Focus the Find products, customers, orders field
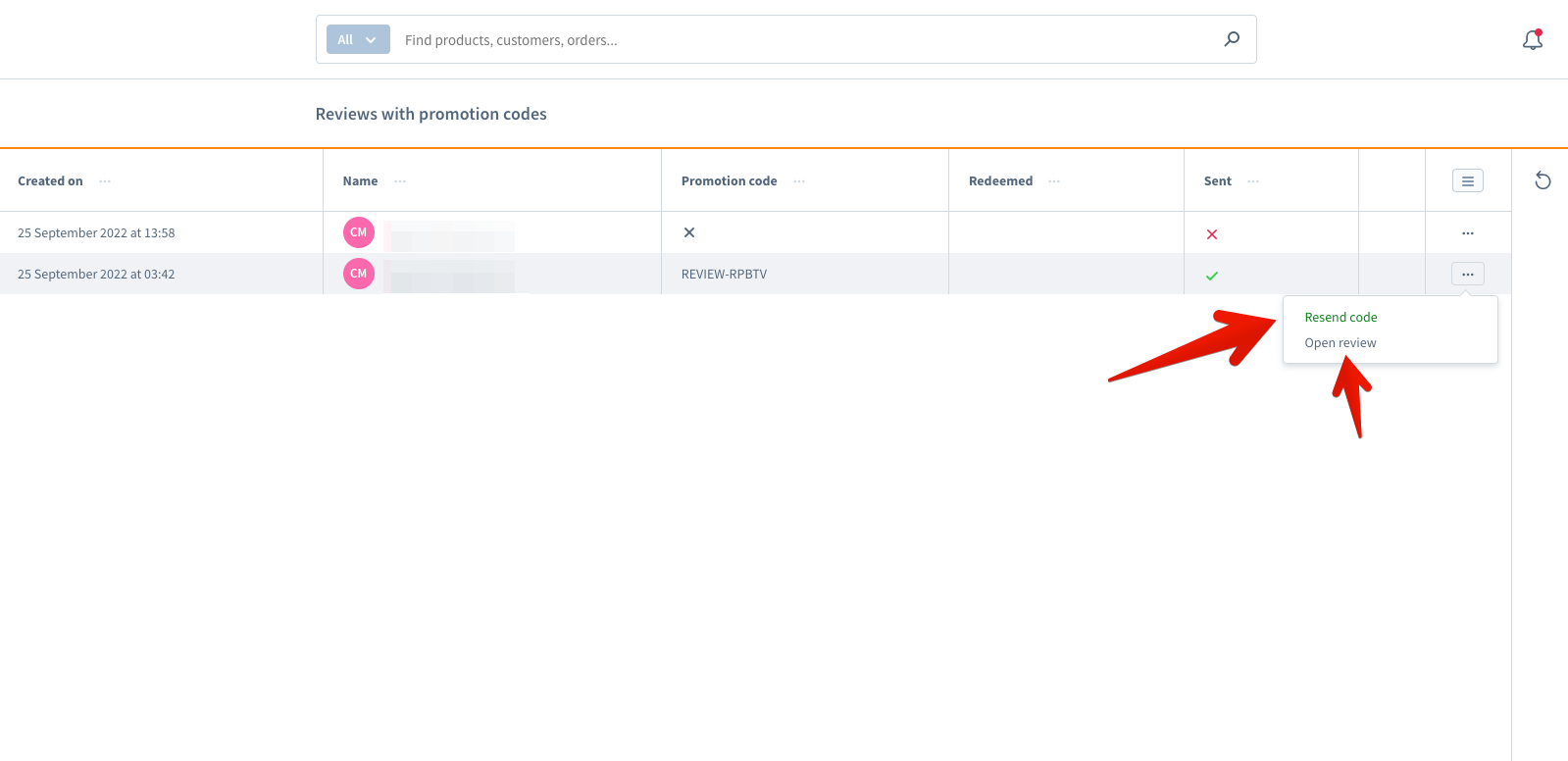The width and height of the screenshot is (1568, 761). [804, 39]
